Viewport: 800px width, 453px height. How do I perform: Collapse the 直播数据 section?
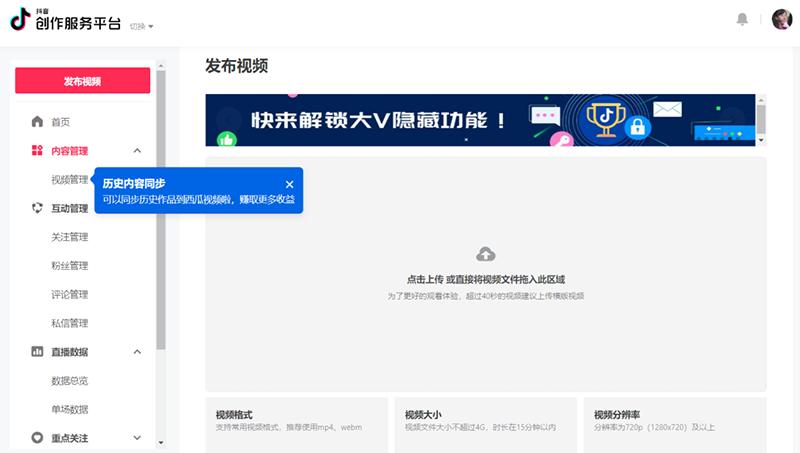(137, 352)
